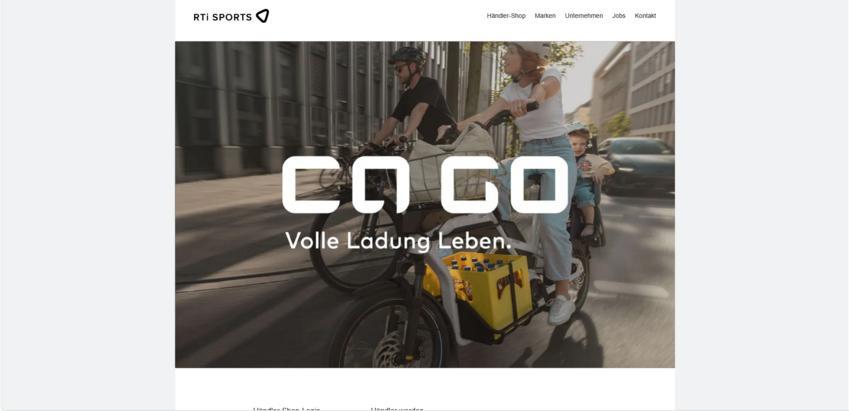This screenshot has height=411, width=849.
Task: Open the Jobs navigation link
Action: 618,16
